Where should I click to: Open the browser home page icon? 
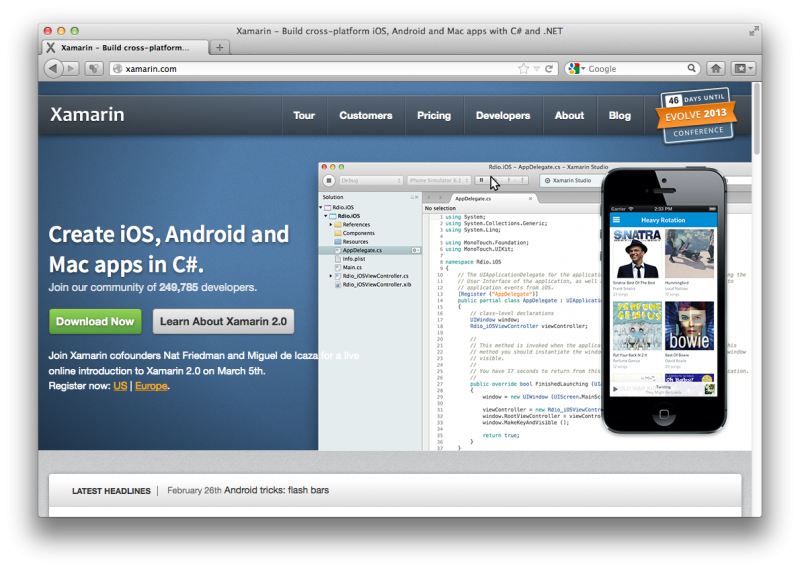pos(716,68)
